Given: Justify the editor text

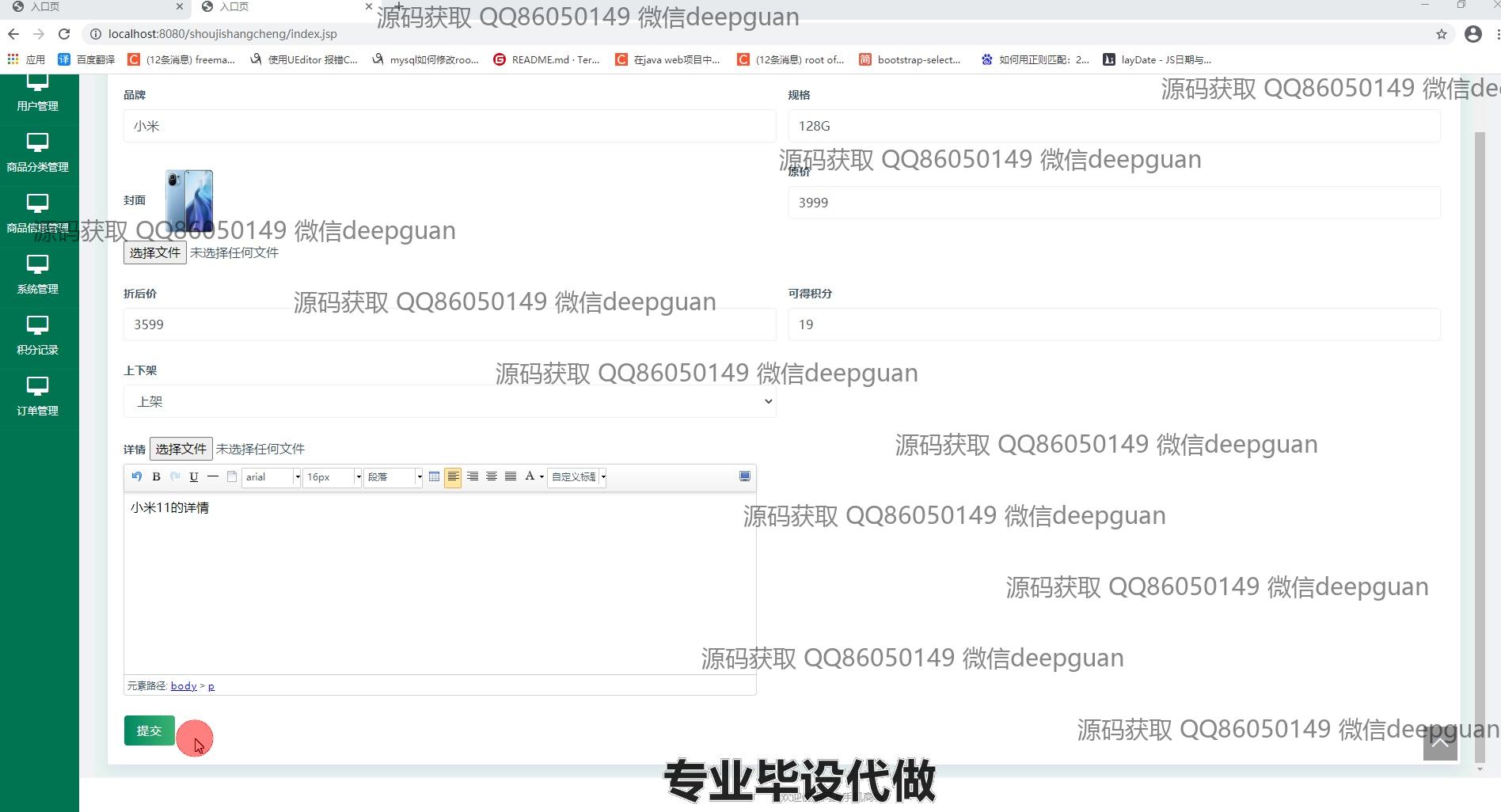Looking at the screenshot, I should click(x=511, y=476).
